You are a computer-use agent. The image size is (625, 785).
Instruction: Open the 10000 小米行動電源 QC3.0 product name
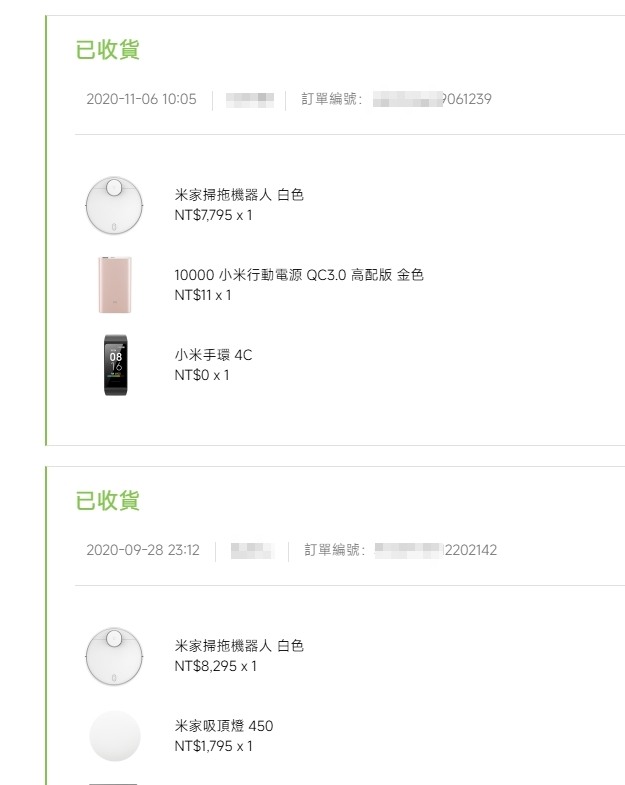298,275
